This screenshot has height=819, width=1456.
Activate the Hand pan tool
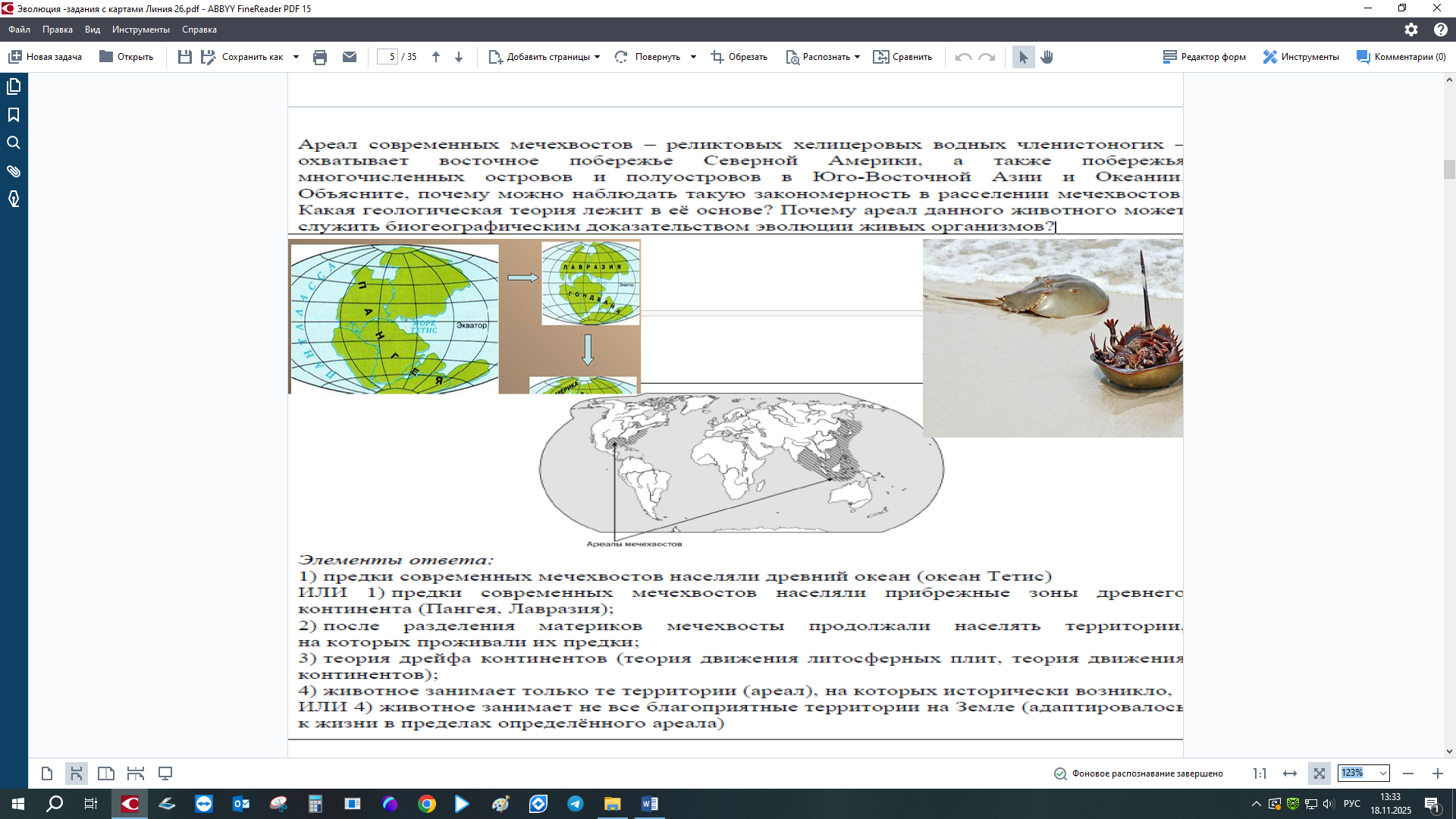coord(1047,57)
